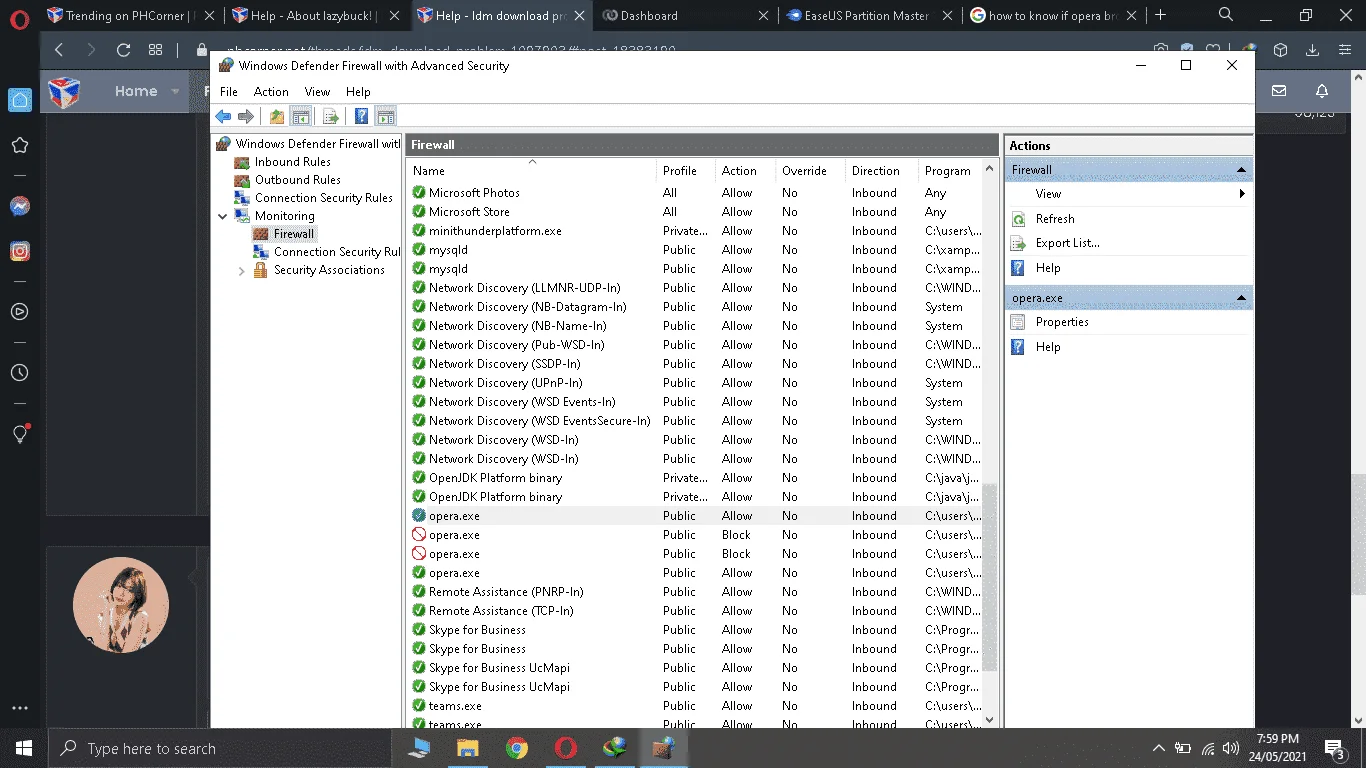Click the Export List toolbar icon
1366x768 pixels.
click(x=331, y=117)
